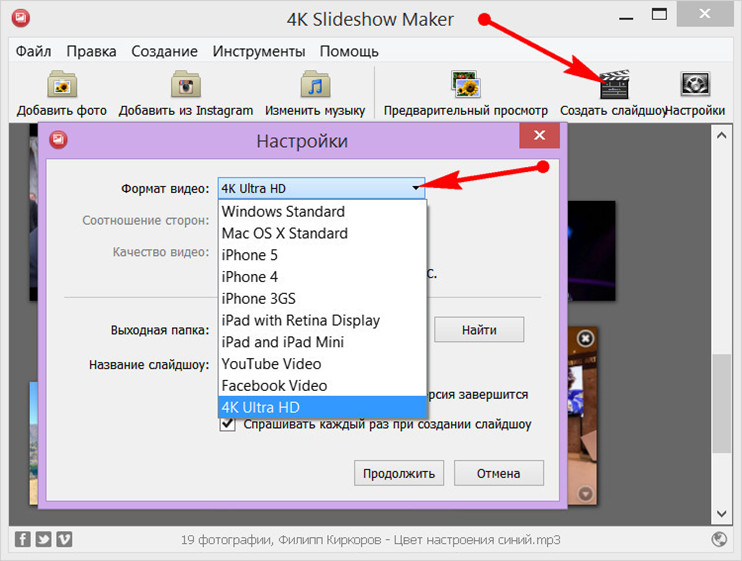
Task: Pick iPad and iPad Mini option
Action: tap(322, 342)
